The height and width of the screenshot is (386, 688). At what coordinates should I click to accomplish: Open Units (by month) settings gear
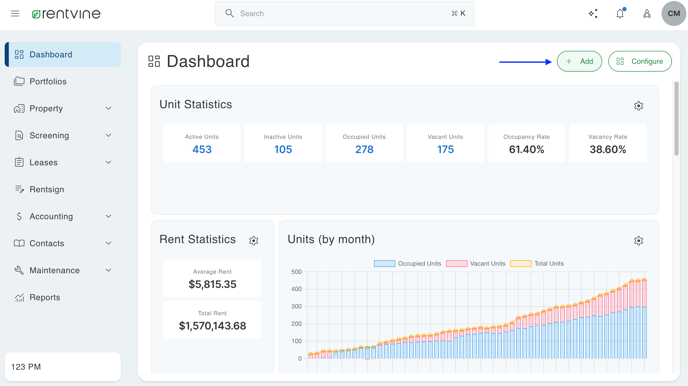pos(638,240)
